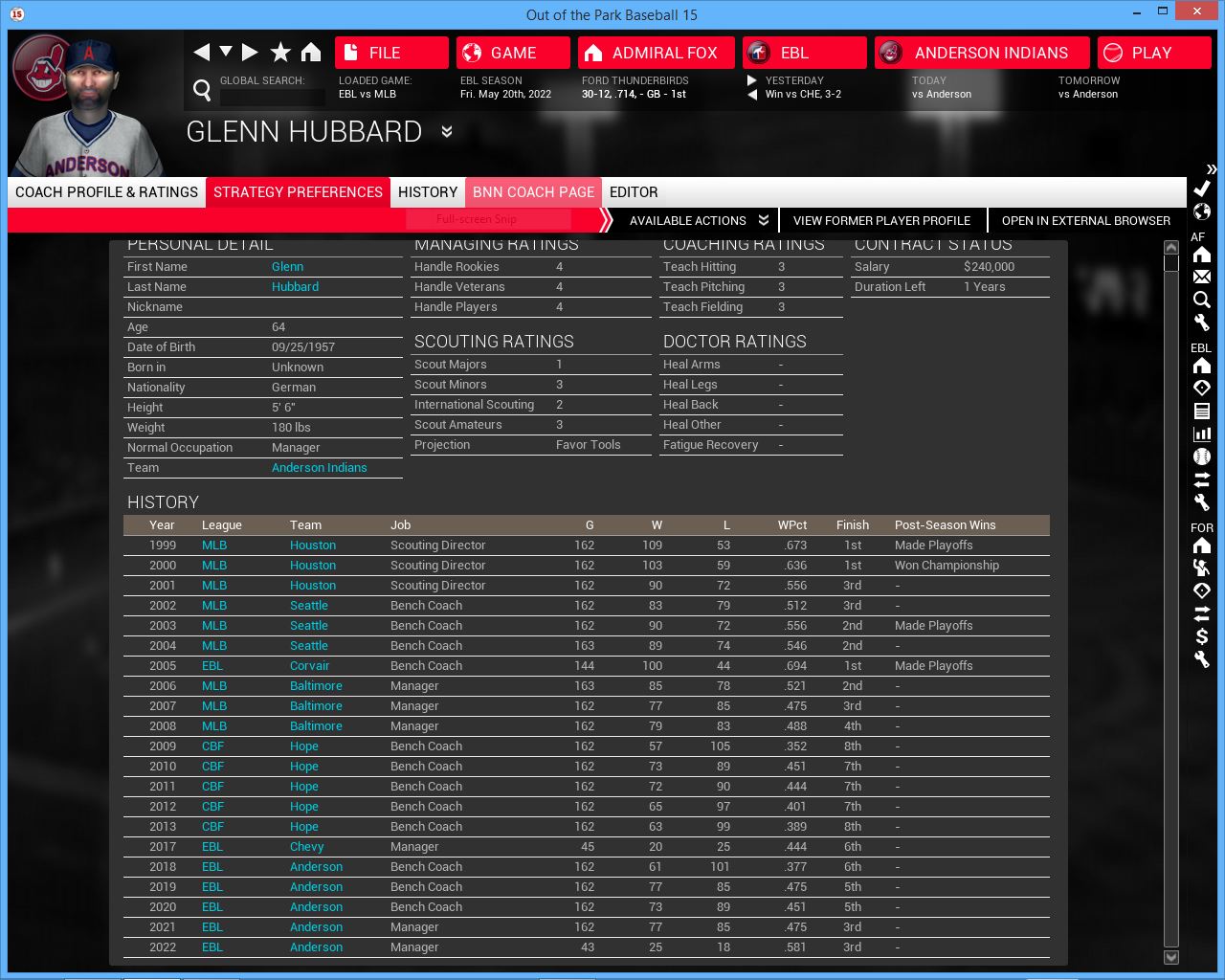1225x980 pixels.
Task: Open the Available Actions dropdown
Action: pos(699,220)
